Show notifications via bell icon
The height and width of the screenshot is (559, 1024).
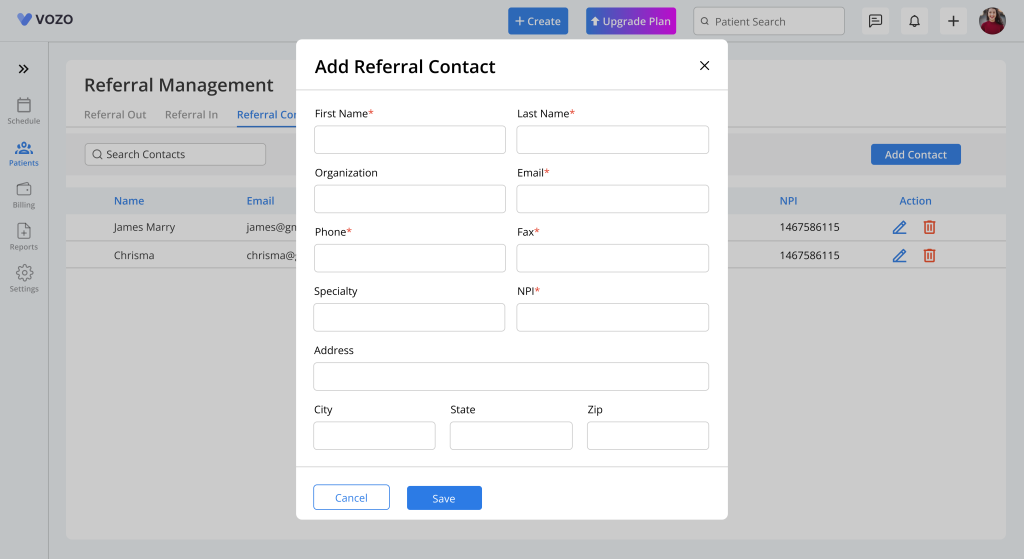click(x=914, y=21)
